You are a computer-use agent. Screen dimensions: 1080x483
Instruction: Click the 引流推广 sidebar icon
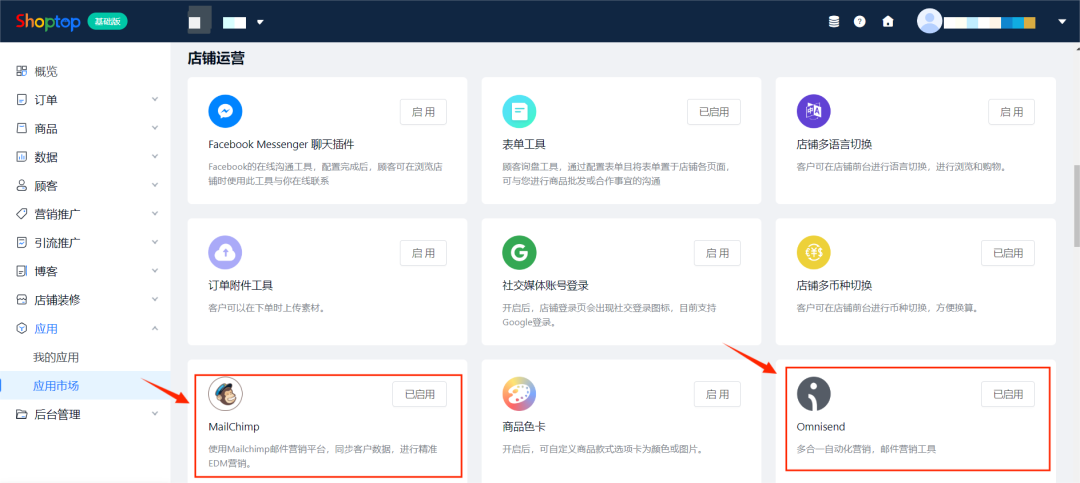click(x=21, y=243)
